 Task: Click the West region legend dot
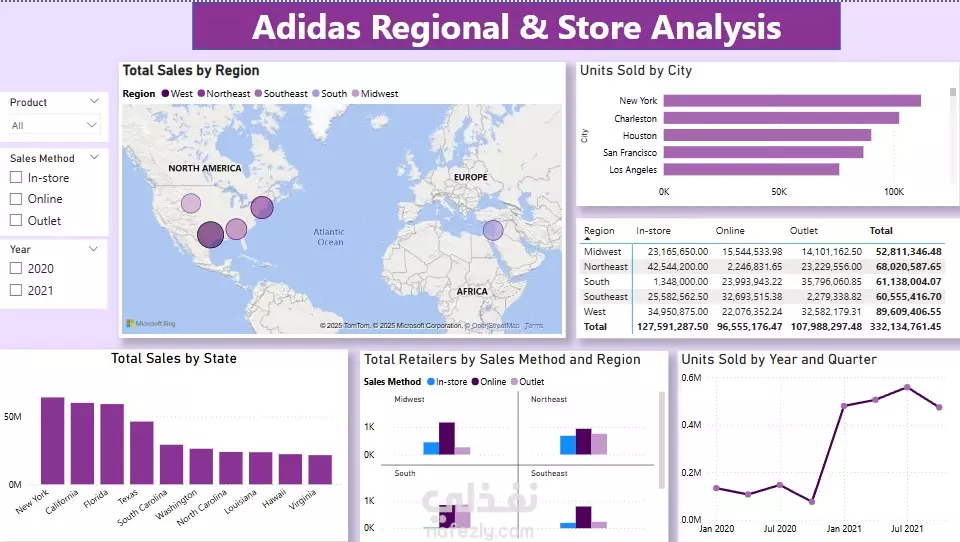click(165, 94)
